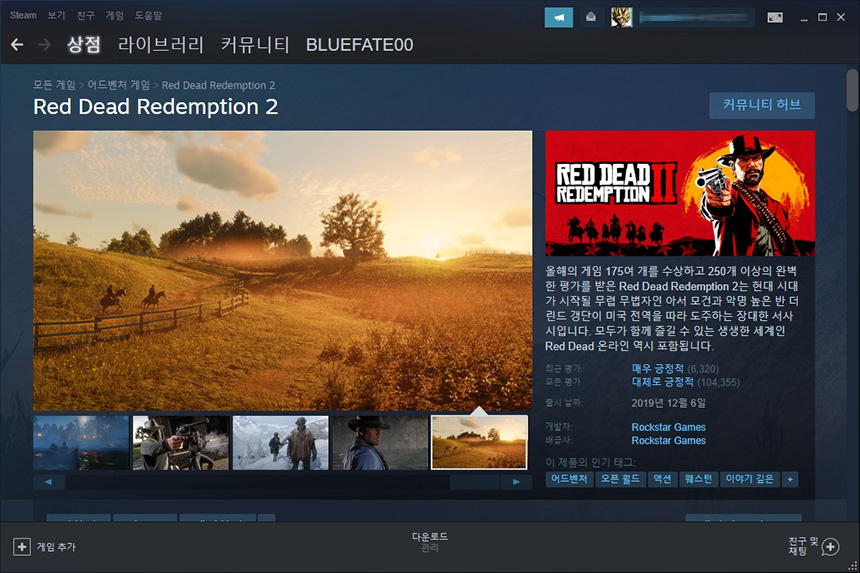Screen dimensions: 860x573
Task: Click the user avatar picture
Action: tap(621, 18)
